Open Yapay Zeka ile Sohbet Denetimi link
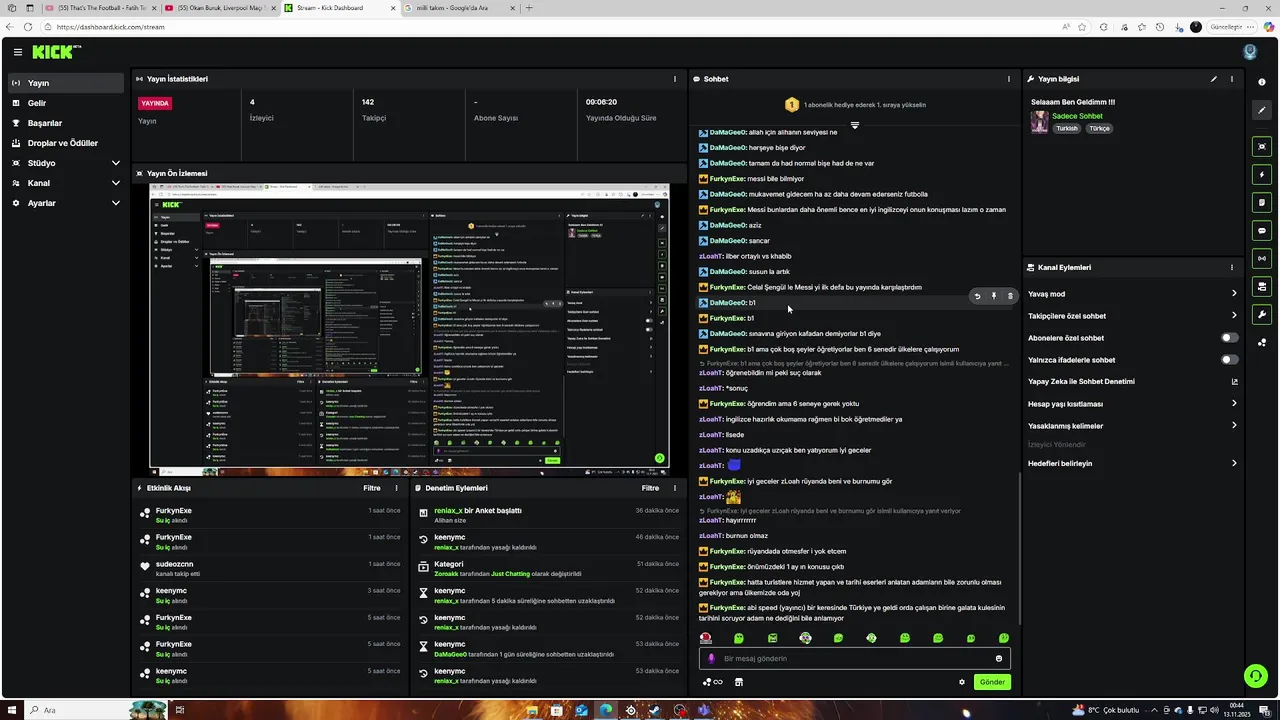The width and height of the screenshot is (1280, 720). click(1133, 382)
